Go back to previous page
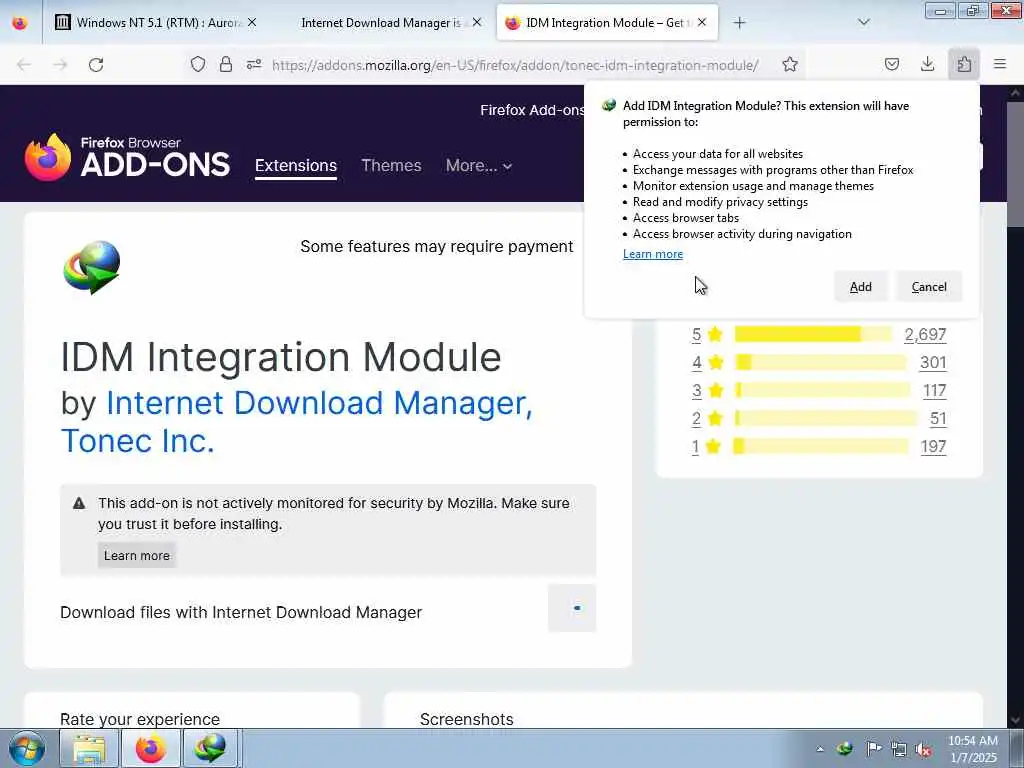Viewport: 1024px width, 768px height. 24,65
